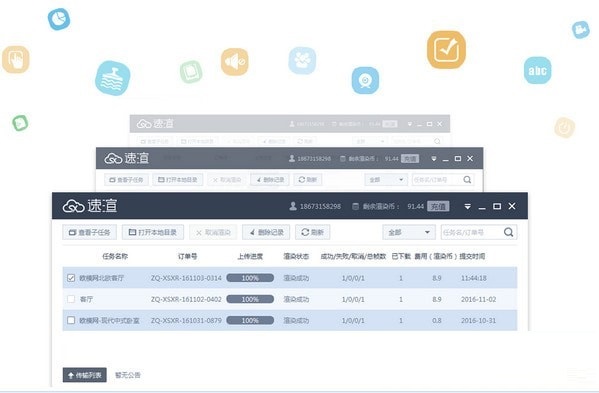
Task: Click the 100% progress bar of ZQ-XSXR-161031-0879
Action: point(250,320)
